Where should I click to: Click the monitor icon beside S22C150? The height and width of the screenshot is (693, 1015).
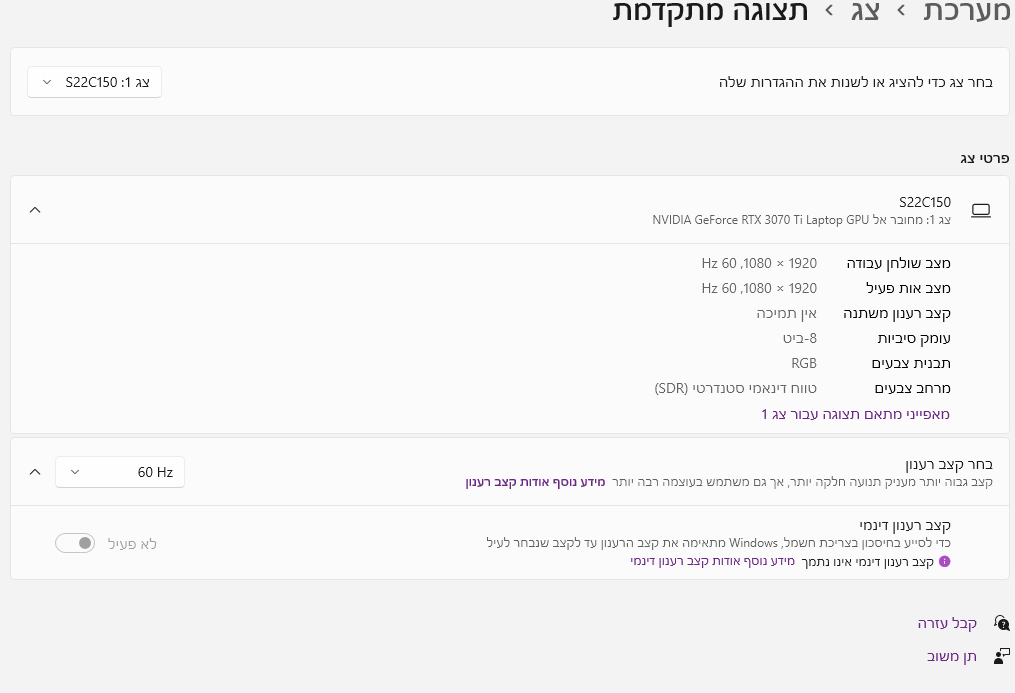point(981,210)
